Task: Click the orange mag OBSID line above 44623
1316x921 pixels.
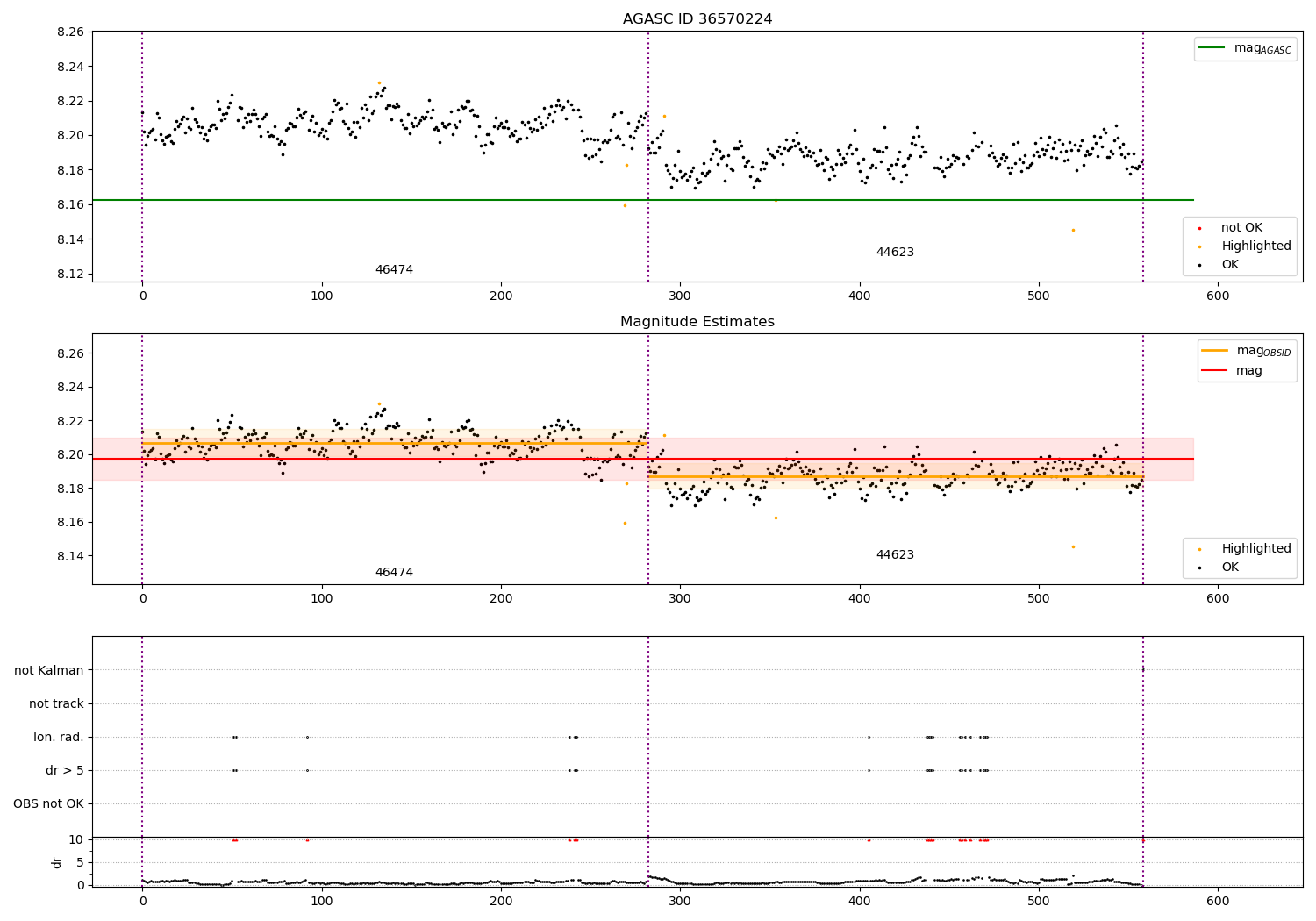Action: click(895, 477)
